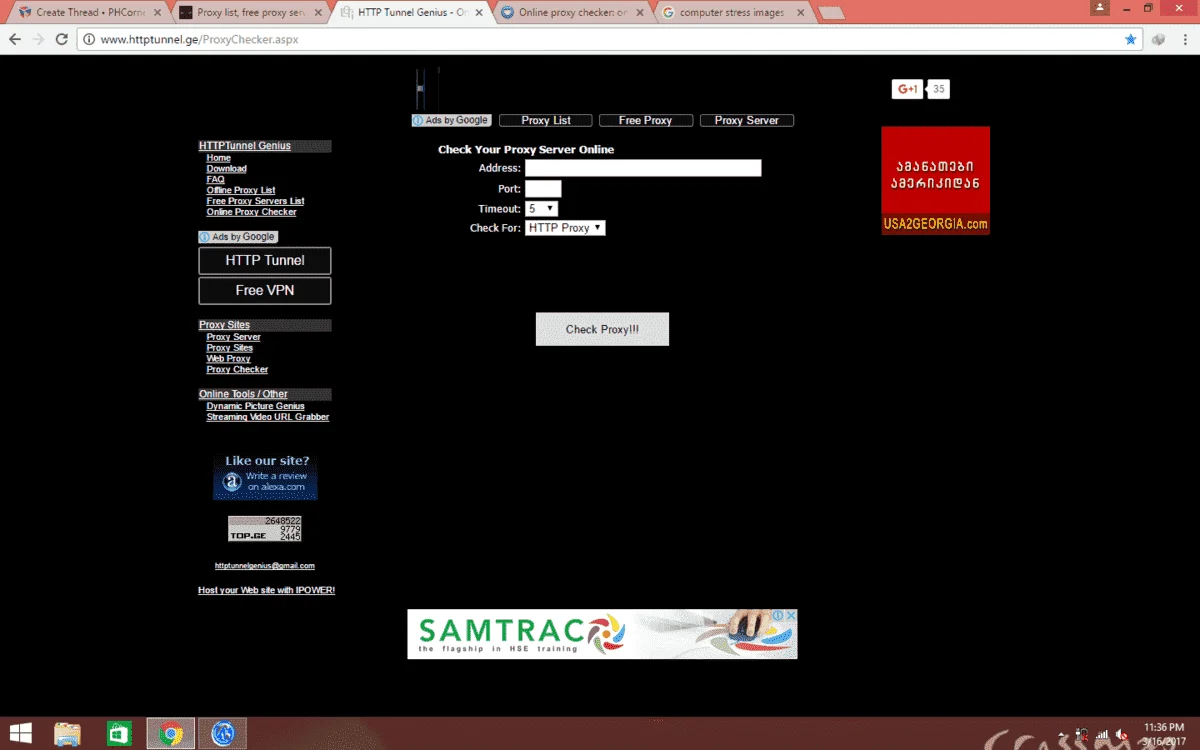This screenshot has height=750, width=1200.
Task: Click the HTTP Tunnel ad button
Action: tap(265, 260)
